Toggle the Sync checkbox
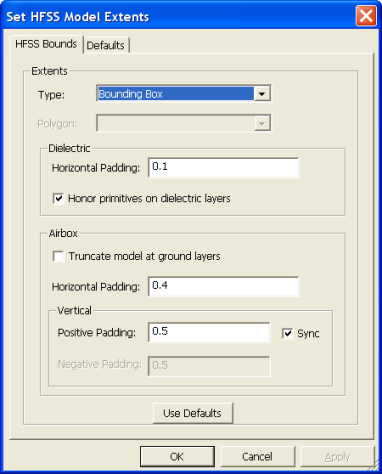Screen dimensions: 382x474 [287, 333]
